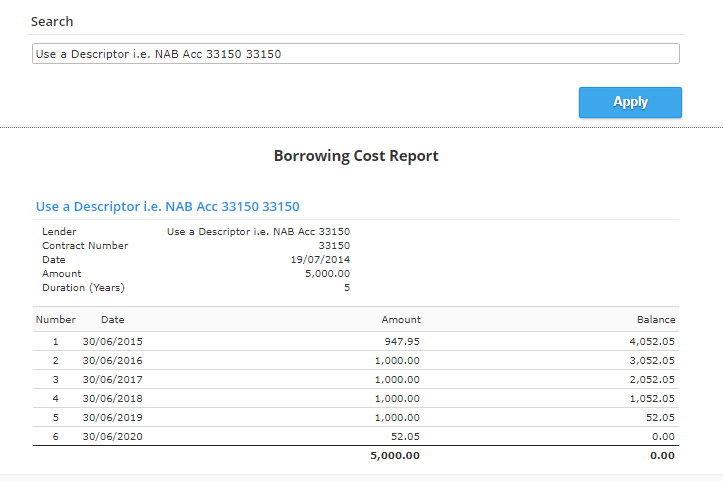Image resolution: width=723 pixels, height=481 pixels.
Task: Click the Date label in loan details
Action: (x=53, y=259)
